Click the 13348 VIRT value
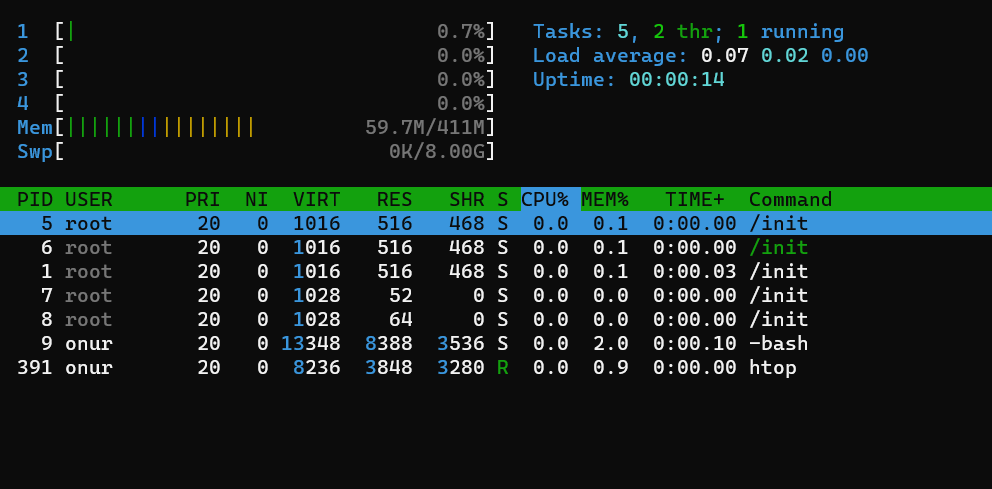The height and width of the screenshot is (489, 992). (x=311, y=344)
